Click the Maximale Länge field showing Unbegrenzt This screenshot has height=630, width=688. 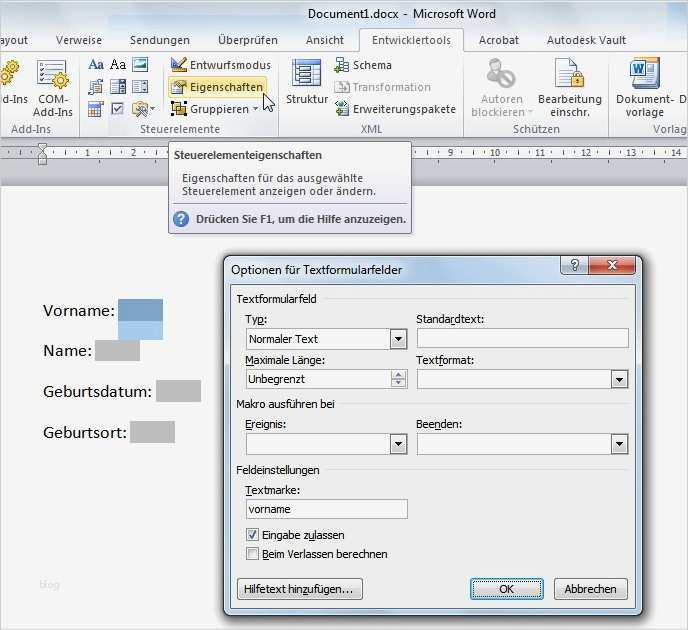click(x=319, y=379)
